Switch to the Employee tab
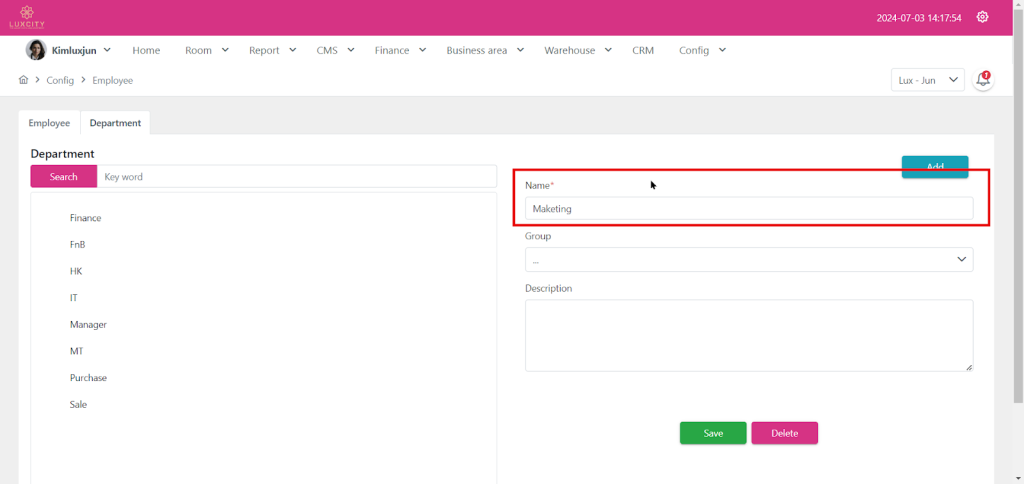 coord(49,123)
